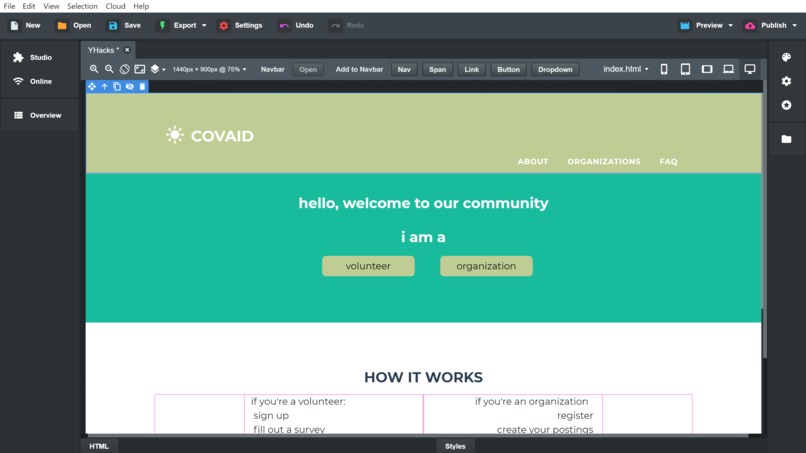Open the options gear panel on right sidebar
Image resolution: width=806 pixels, height=453 pixels.
(786, 81)
